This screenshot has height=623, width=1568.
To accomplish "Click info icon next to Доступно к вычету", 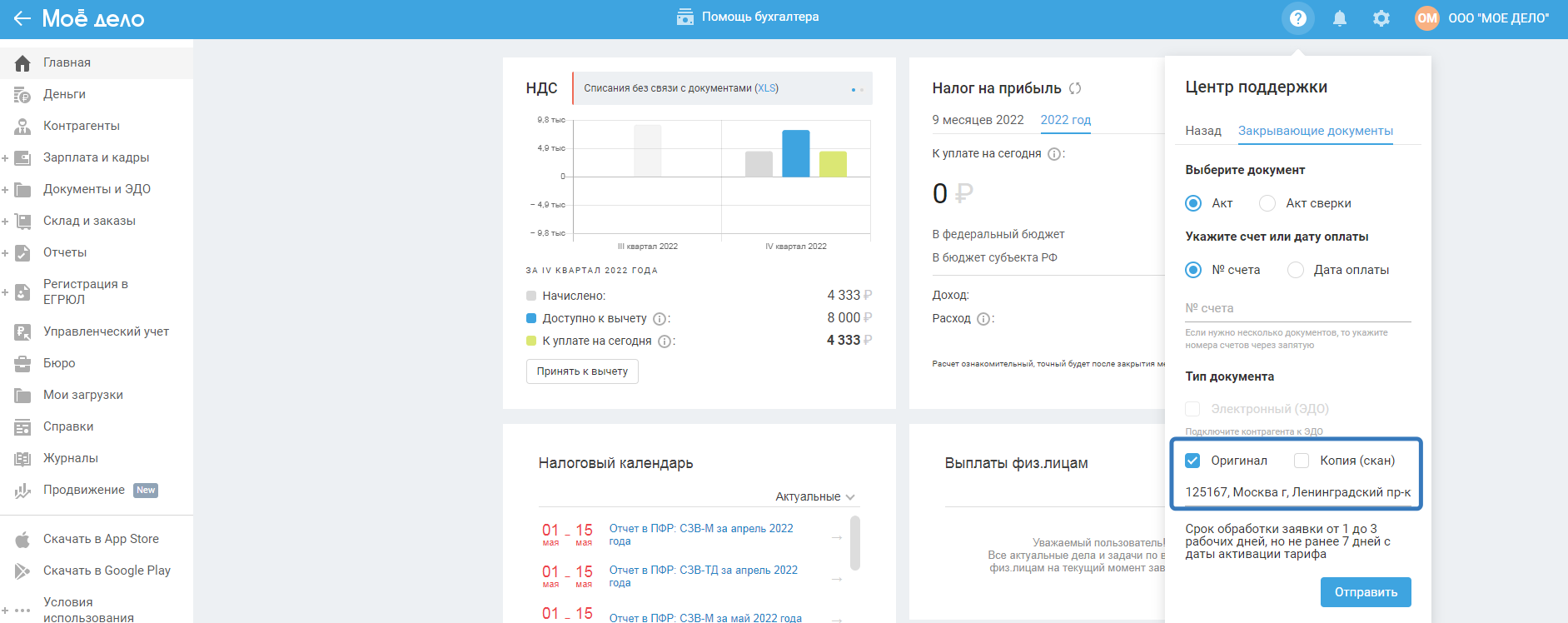I will click(x=660, y=318).
